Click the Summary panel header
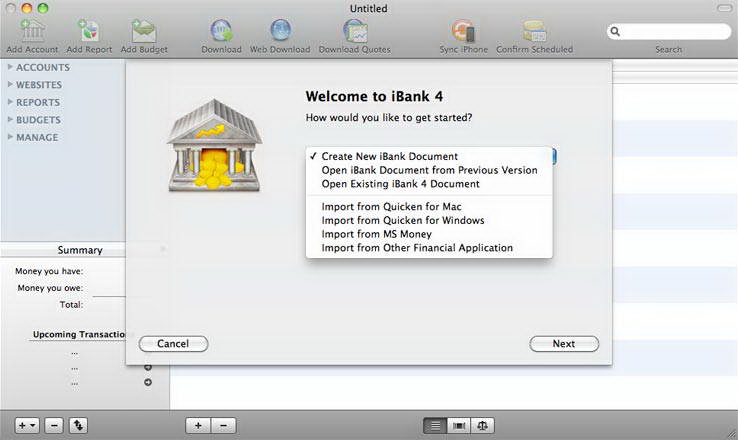 (x=80, y=250)
